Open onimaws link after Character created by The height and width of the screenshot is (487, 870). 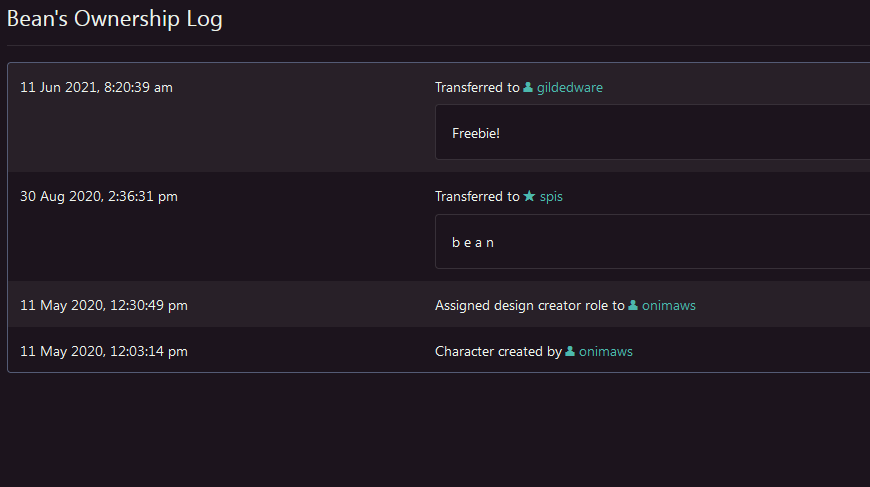click(x=605, y=352)
